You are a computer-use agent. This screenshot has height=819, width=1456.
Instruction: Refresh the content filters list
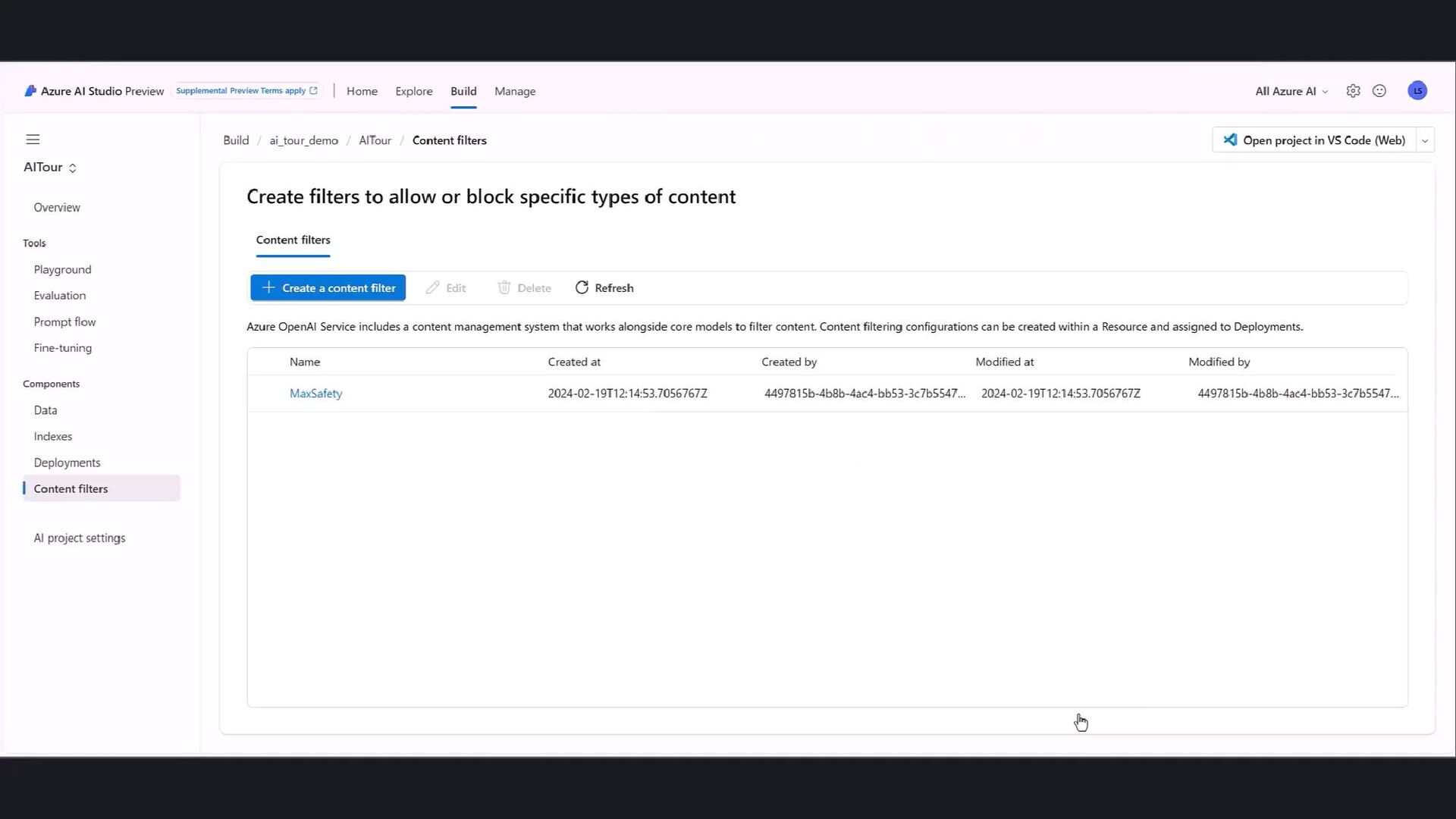[x=604, y=287]
